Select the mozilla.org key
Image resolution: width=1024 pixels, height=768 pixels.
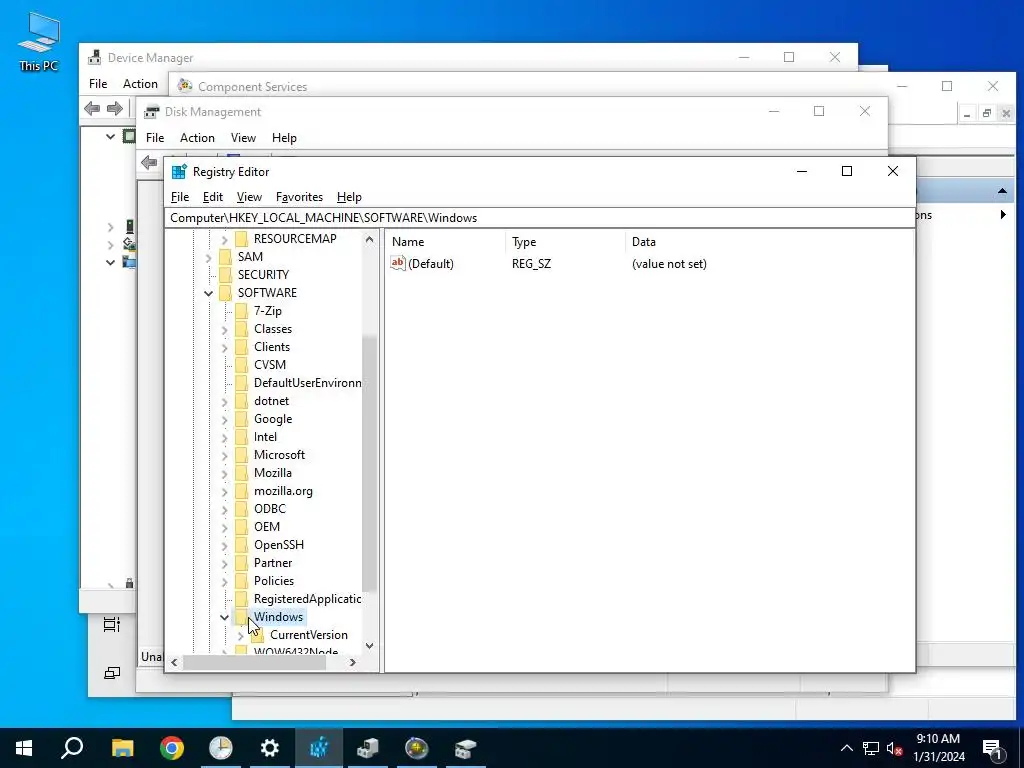click(283, 491)
